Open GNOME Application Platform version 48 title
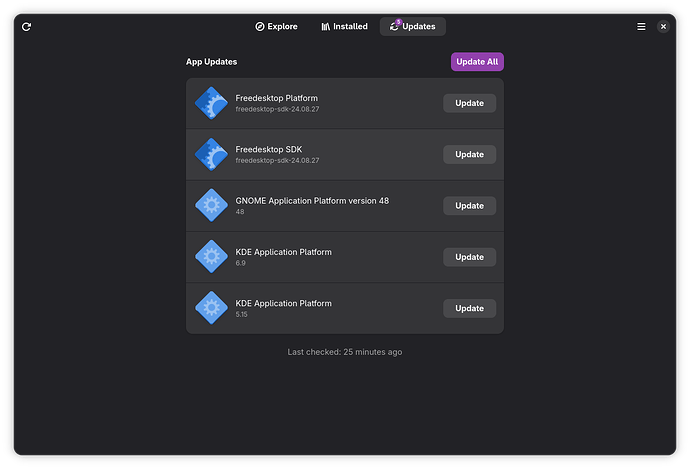The image size is (690, 469). [x=312, y=201]
